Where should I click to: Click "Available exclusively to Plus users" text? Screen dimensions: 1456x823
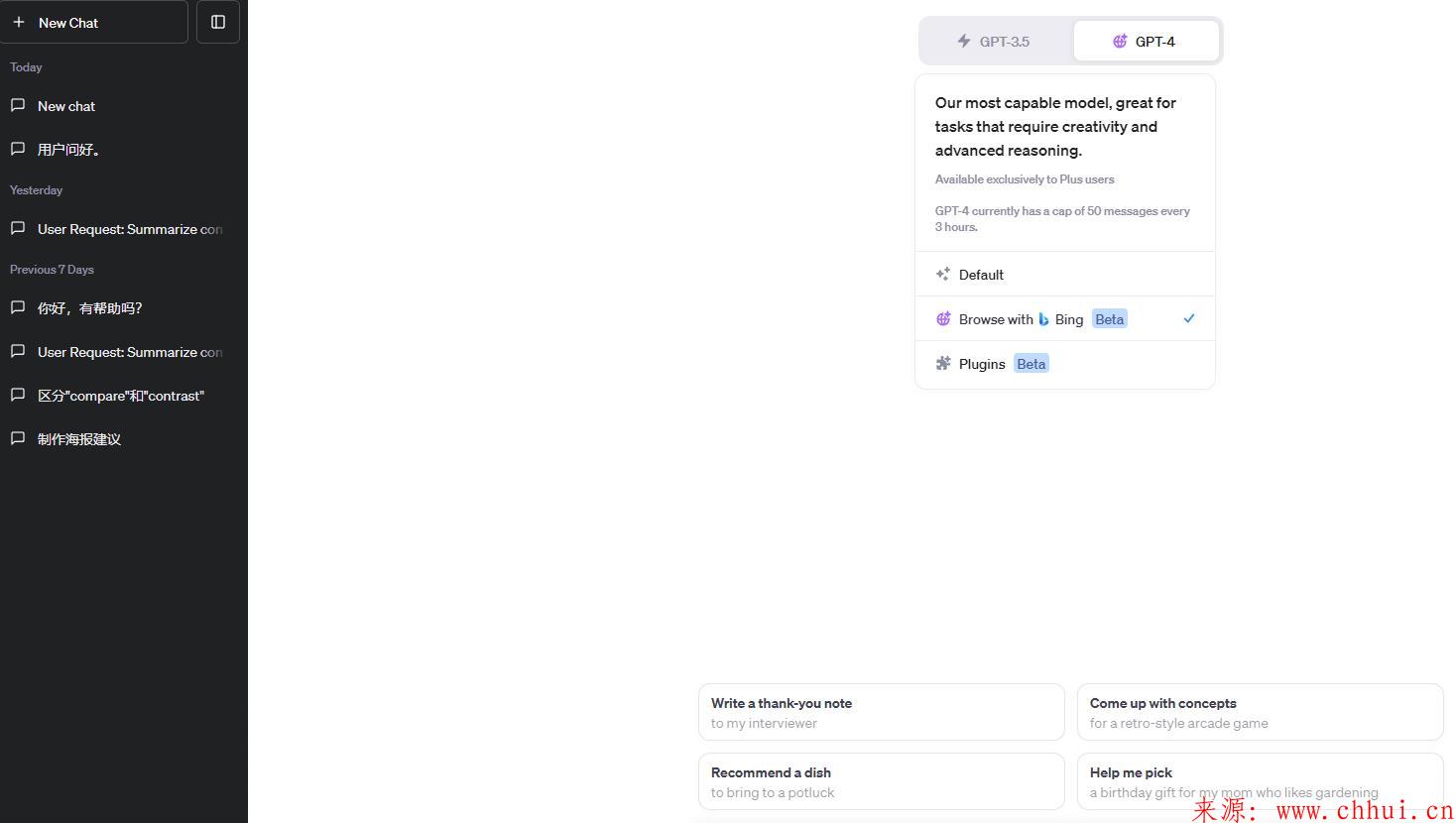coord(1025,179)
